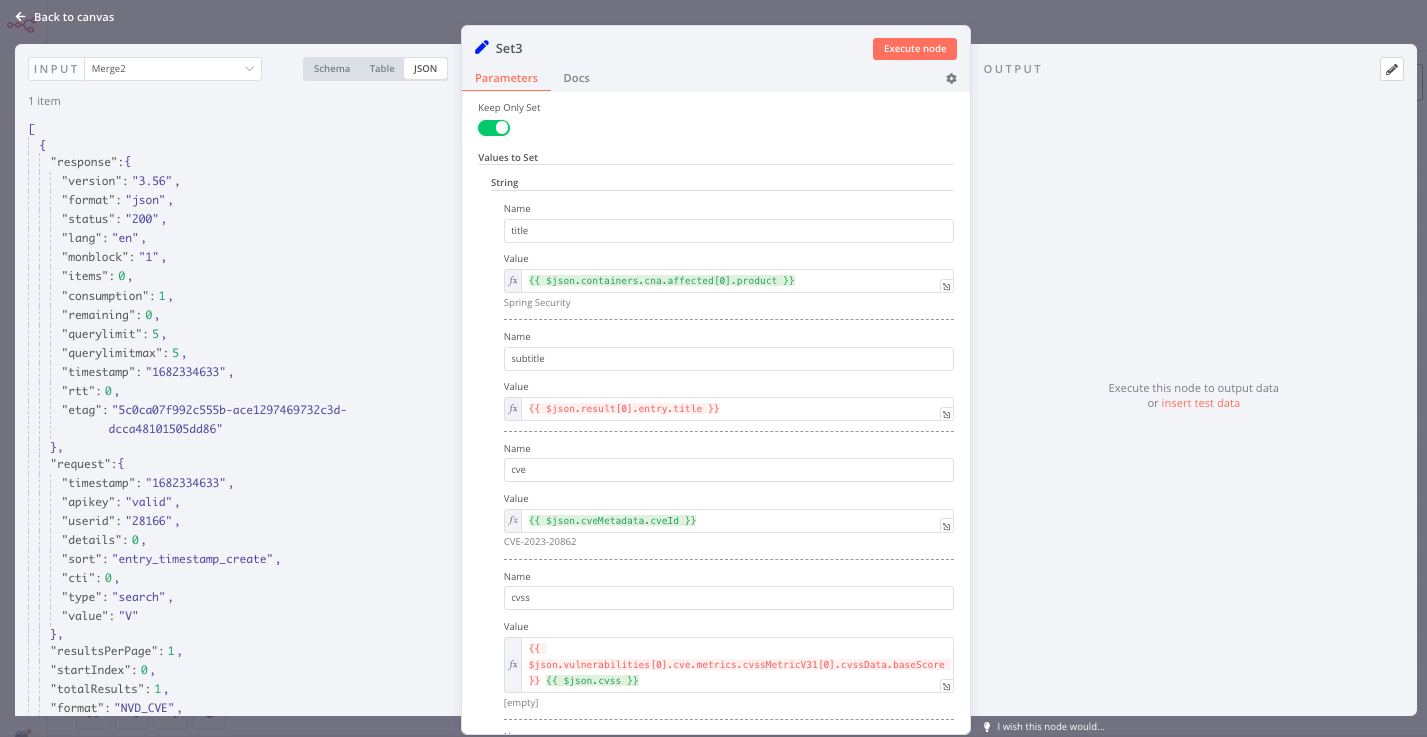Viewport: 1427px width, 737px height.
Task: Open node settings gear
Action: coord(951,78)
